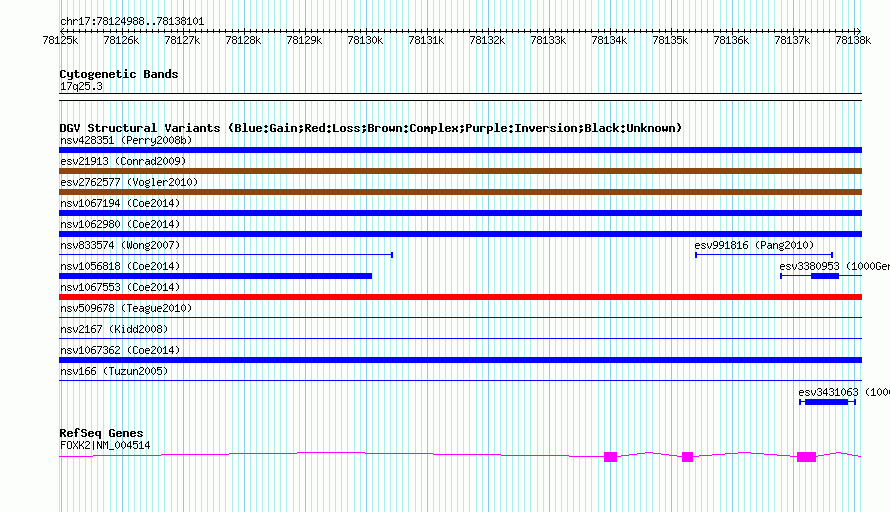Open the esv3431063 variant label
Viewport: 890px width, 512px height.
[843, 392]
